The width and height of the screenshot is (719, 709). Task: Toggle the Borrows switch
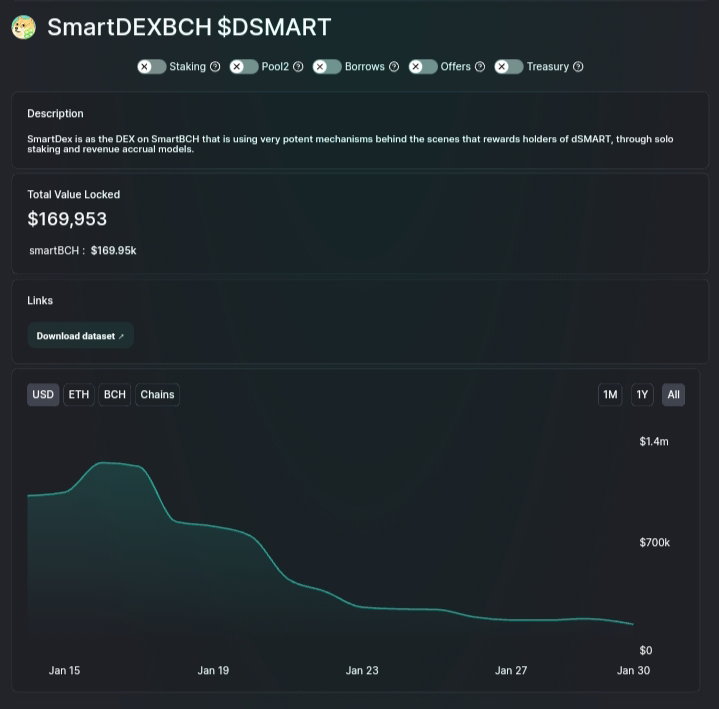(x=327, y=66)
